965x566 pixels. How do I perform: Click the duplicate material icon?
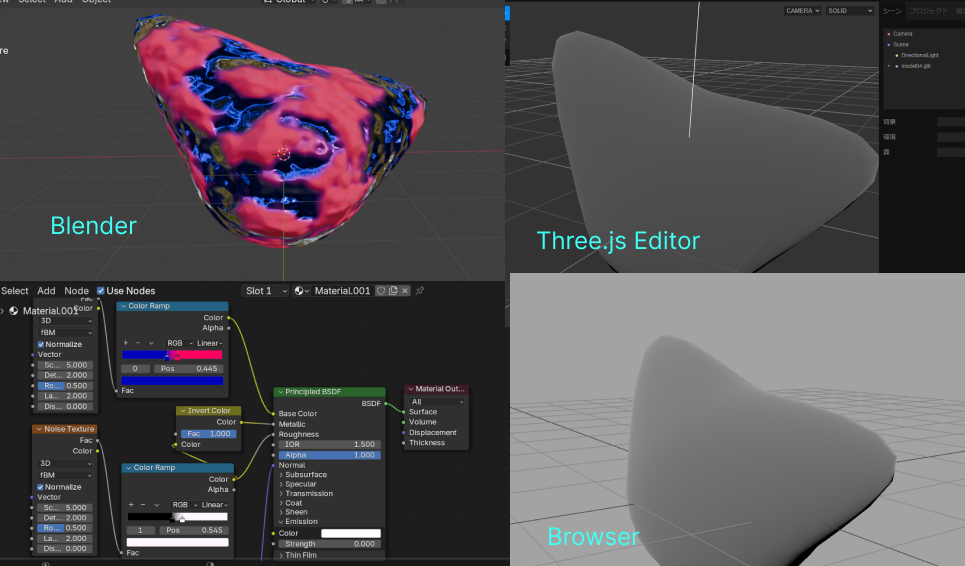point(393,291)
